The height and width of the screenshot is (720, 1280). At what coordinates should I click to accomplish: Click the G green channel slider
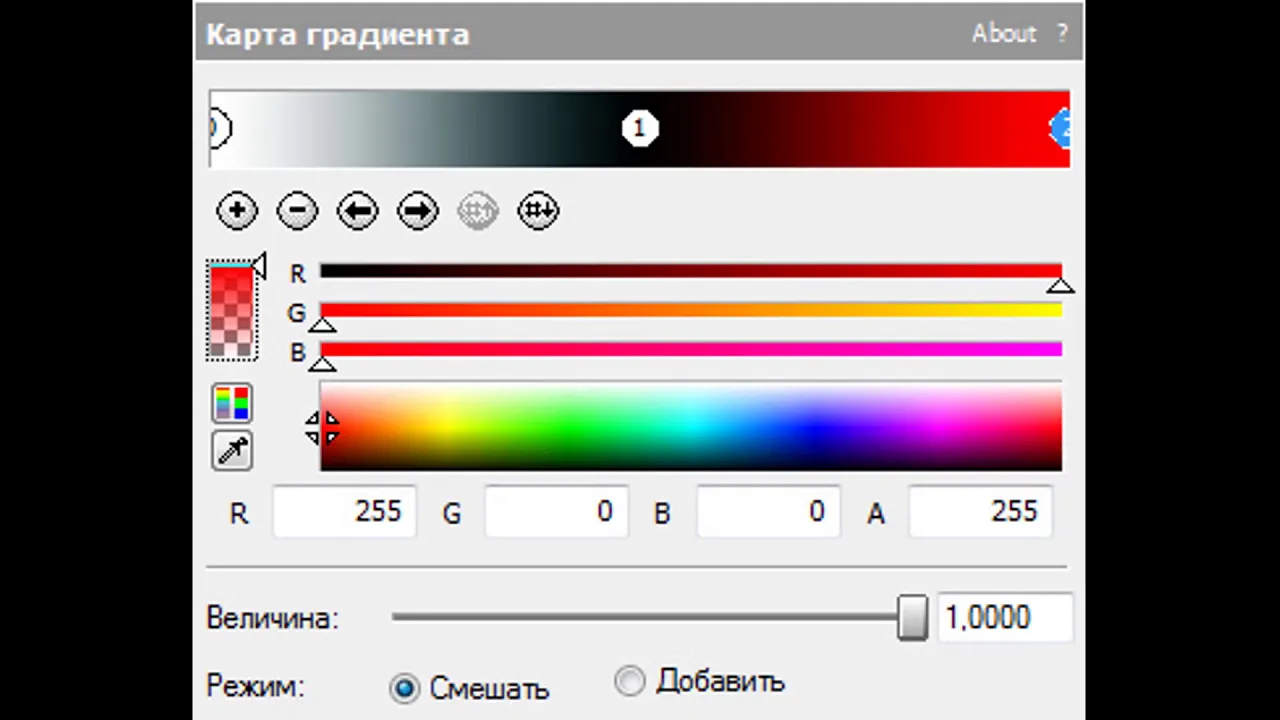(x=690, y=310)
